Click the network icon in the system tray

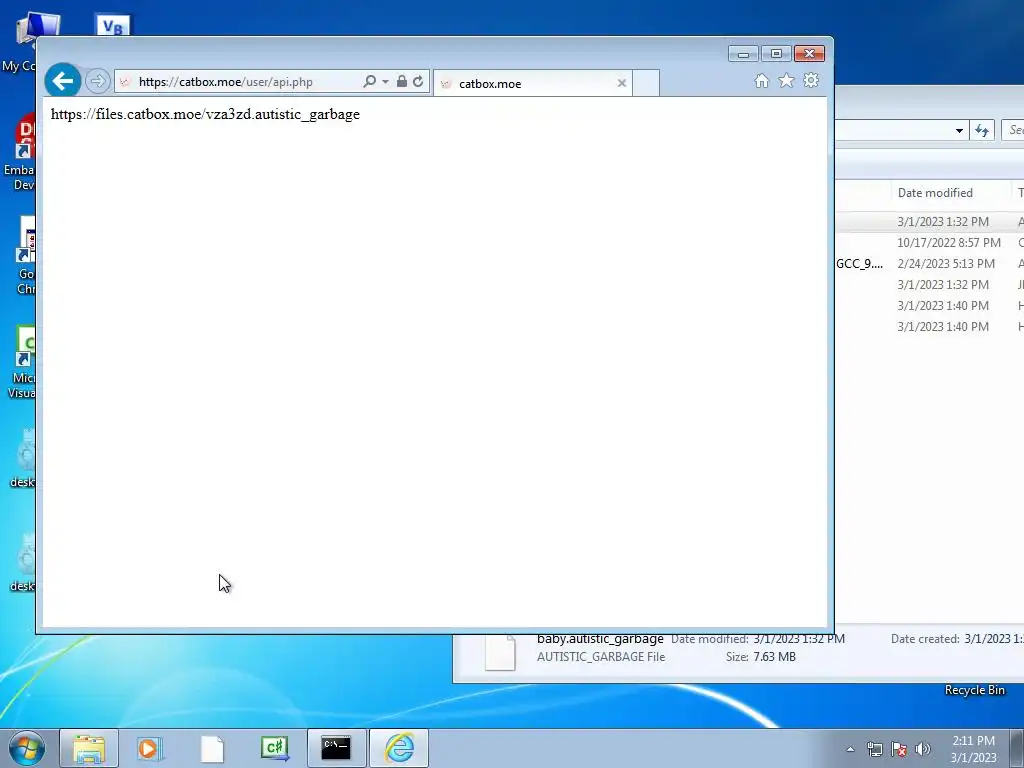click(874, 749)
